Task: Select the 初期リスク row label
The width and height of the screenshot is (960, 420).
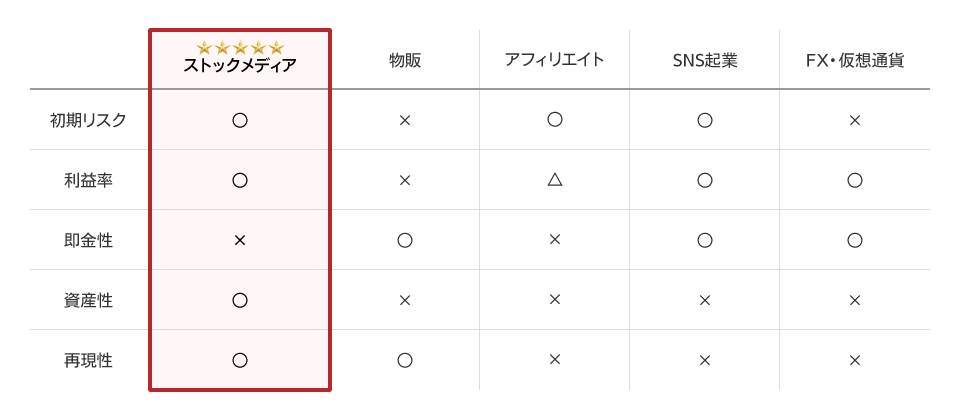Action: point(88,120)
